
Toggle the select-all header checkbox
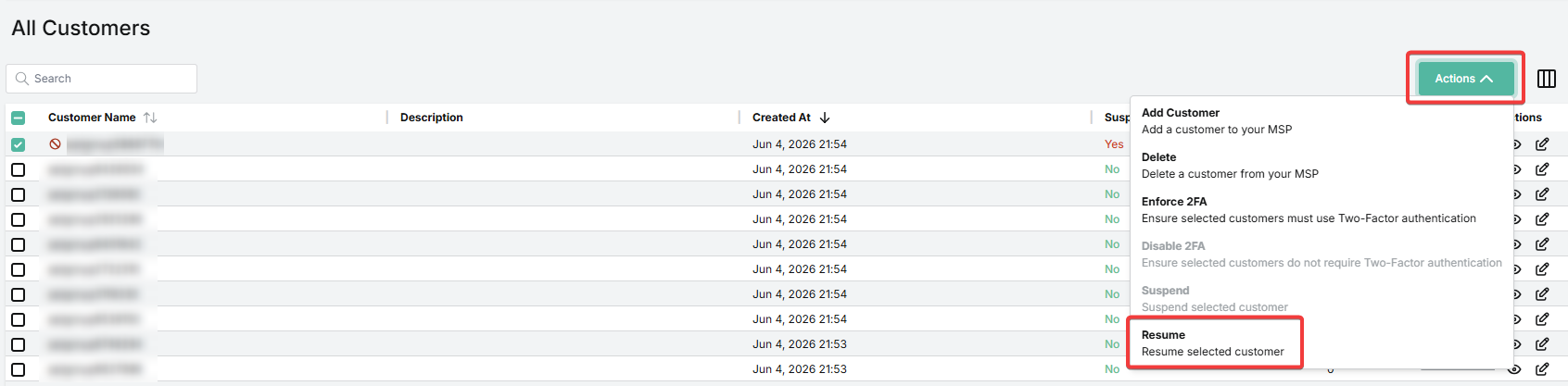click(x=18, y=118)
